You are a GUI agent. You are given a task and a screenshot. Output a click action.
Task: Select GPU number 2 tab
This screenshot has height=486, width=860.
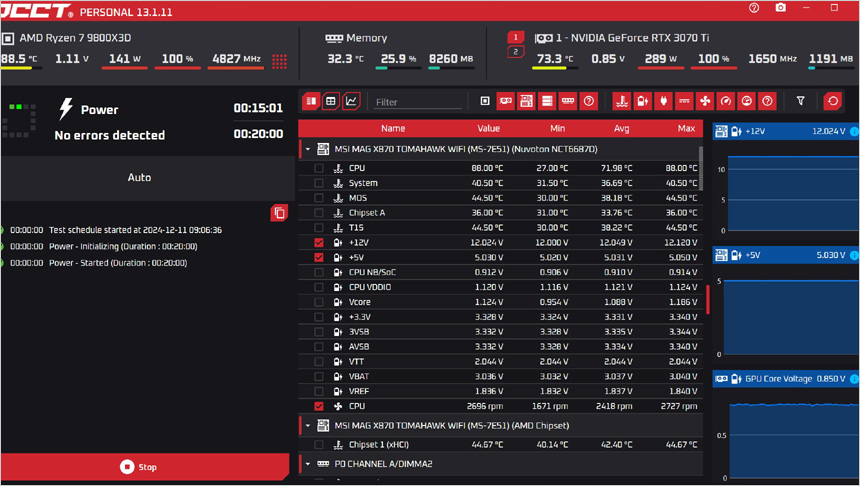click(x=516, y=52)
